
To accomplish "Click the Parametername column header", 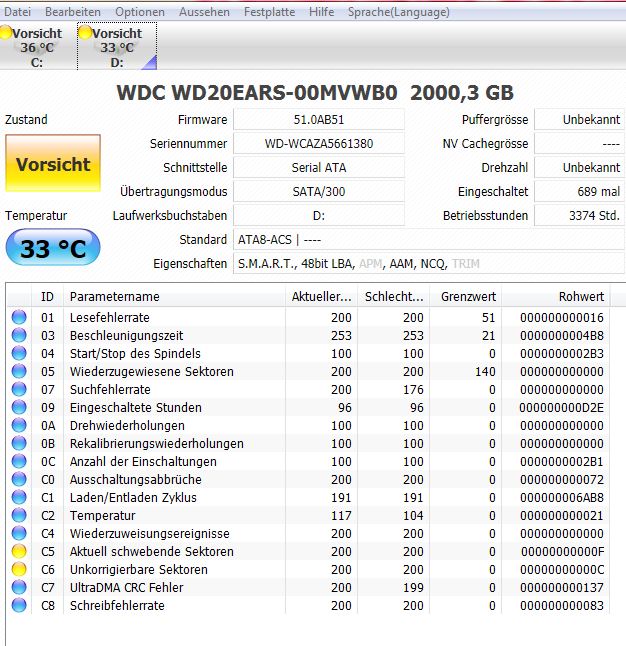I will (x=174, y=297).
